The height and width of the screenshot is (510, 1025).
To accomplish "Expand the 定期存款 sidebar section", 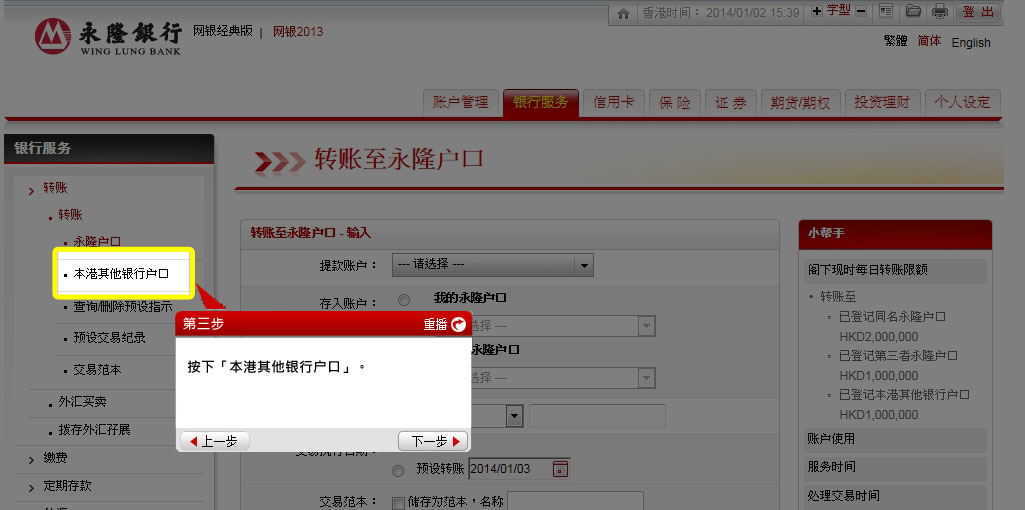I will (x=67, y=486).
